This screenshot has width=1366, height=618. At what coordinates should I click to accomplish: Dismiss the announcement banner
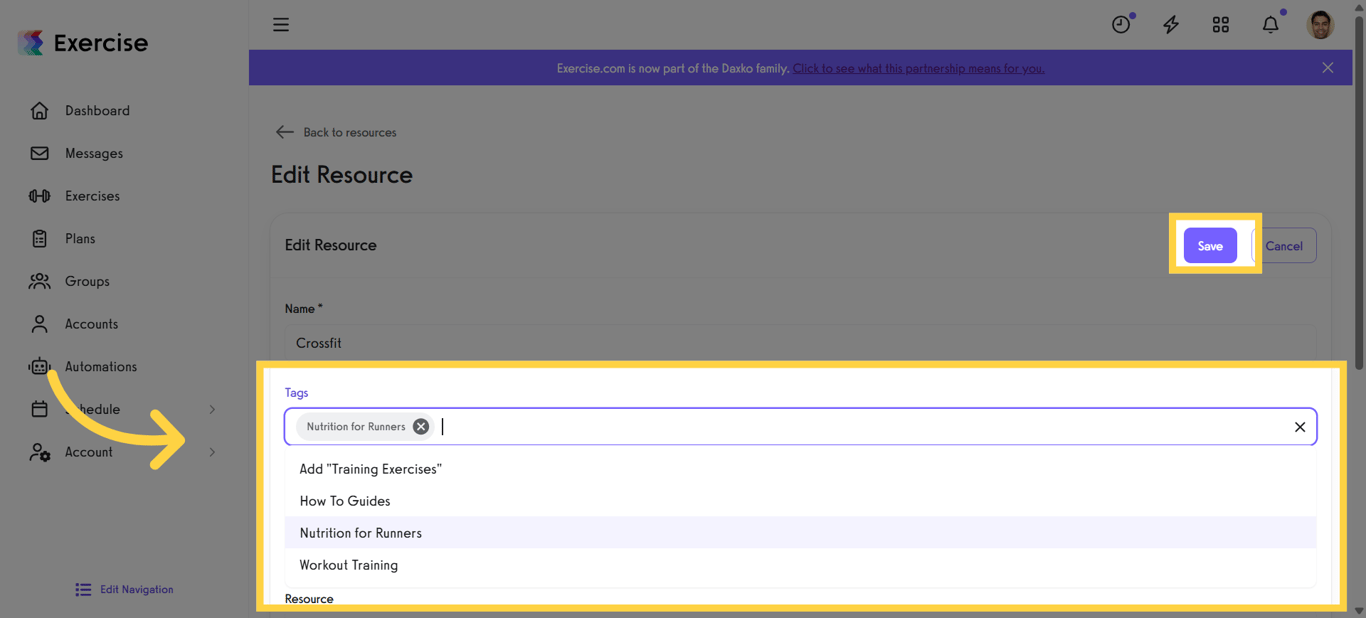point(1328,68)
